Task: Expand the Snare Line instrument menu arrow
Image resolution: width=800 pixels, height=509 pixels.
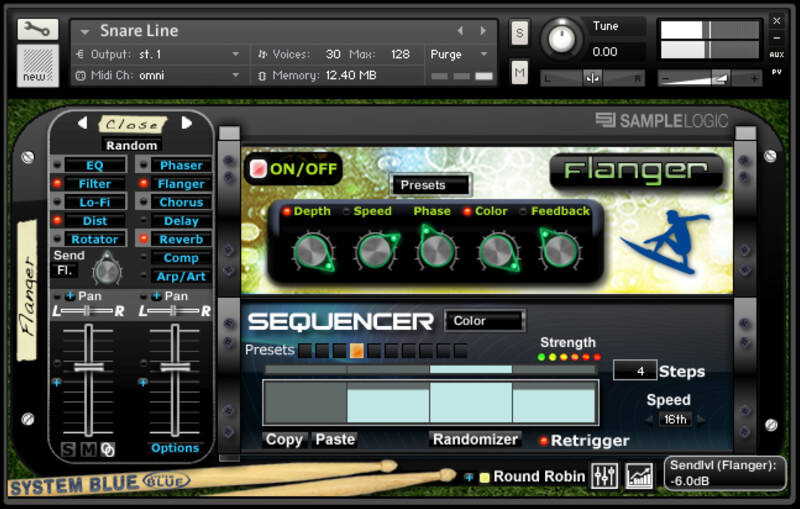Action: pos(85,32)
